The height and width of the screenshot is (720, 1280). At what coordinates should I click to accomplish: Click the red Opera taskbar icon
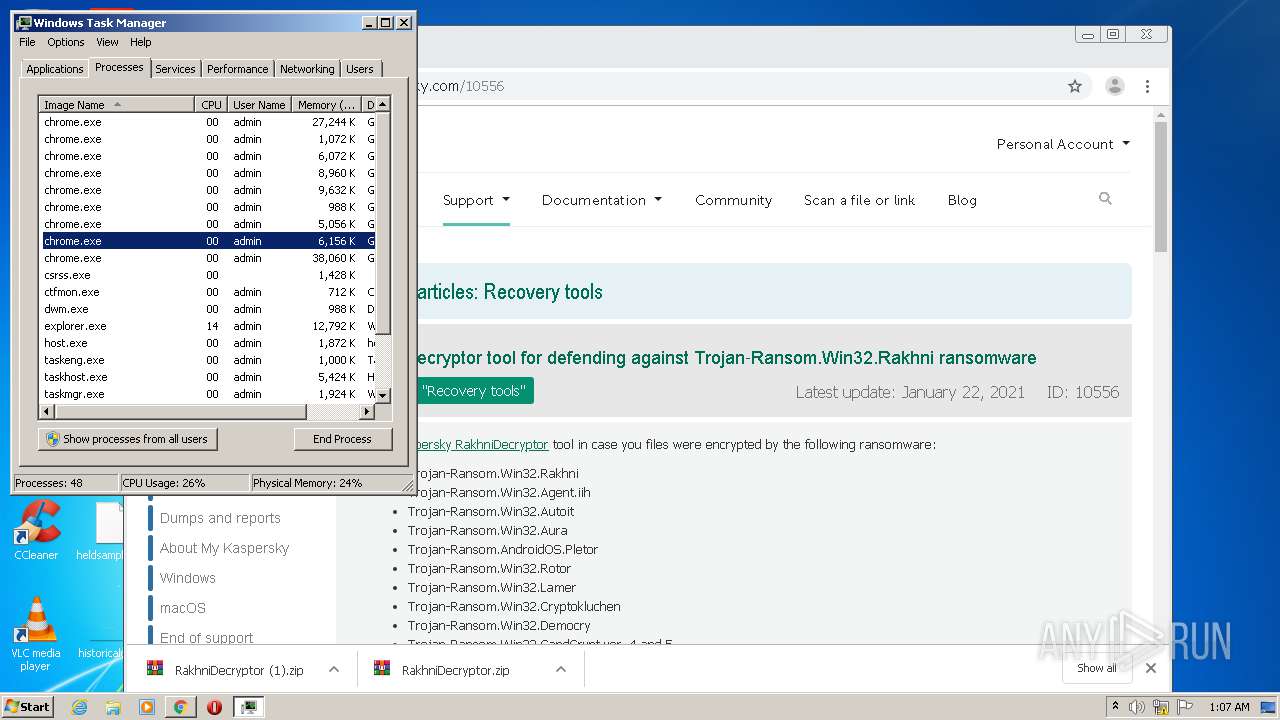coord(214,707)
